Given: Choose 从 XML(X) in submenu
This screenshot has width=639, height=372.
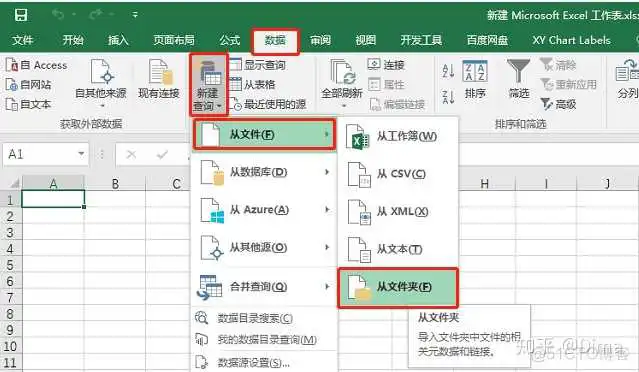Looking at the screenshot, I should point(398,212).
